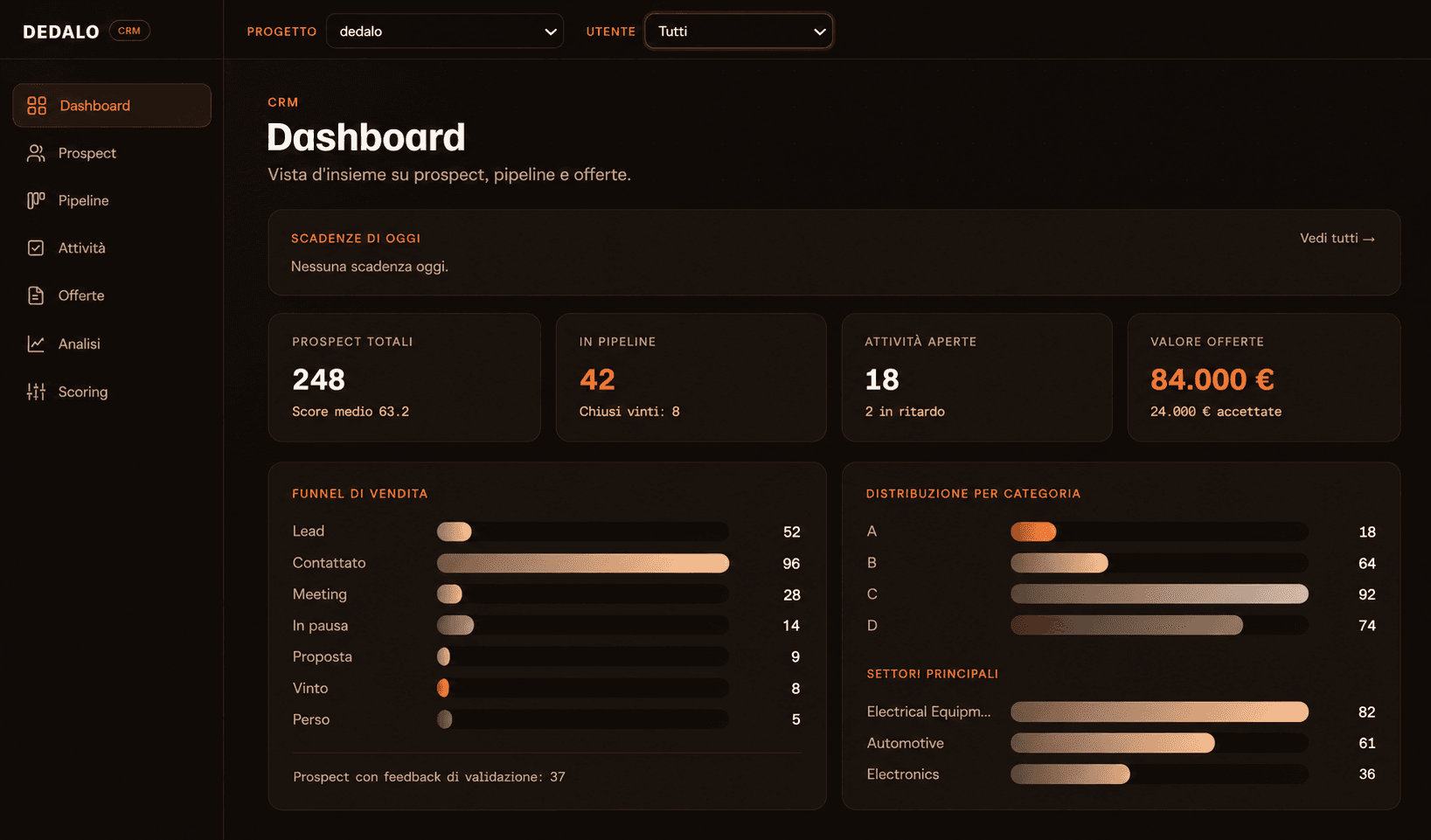Click the Prospect Totali 248 card
Screen dimensions: 1431x840
click(x=404, y=378)
